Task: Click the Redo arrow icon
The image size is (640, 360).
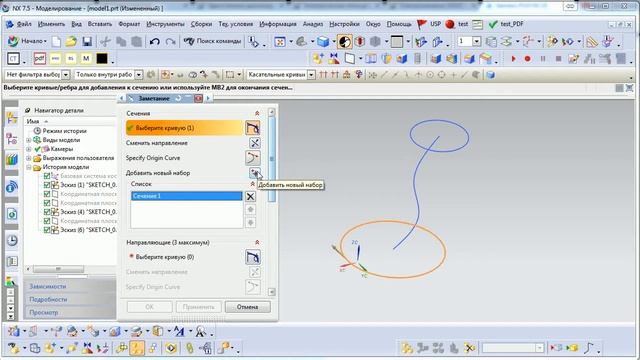Action: pyautogui.click(x=171, y=41)
